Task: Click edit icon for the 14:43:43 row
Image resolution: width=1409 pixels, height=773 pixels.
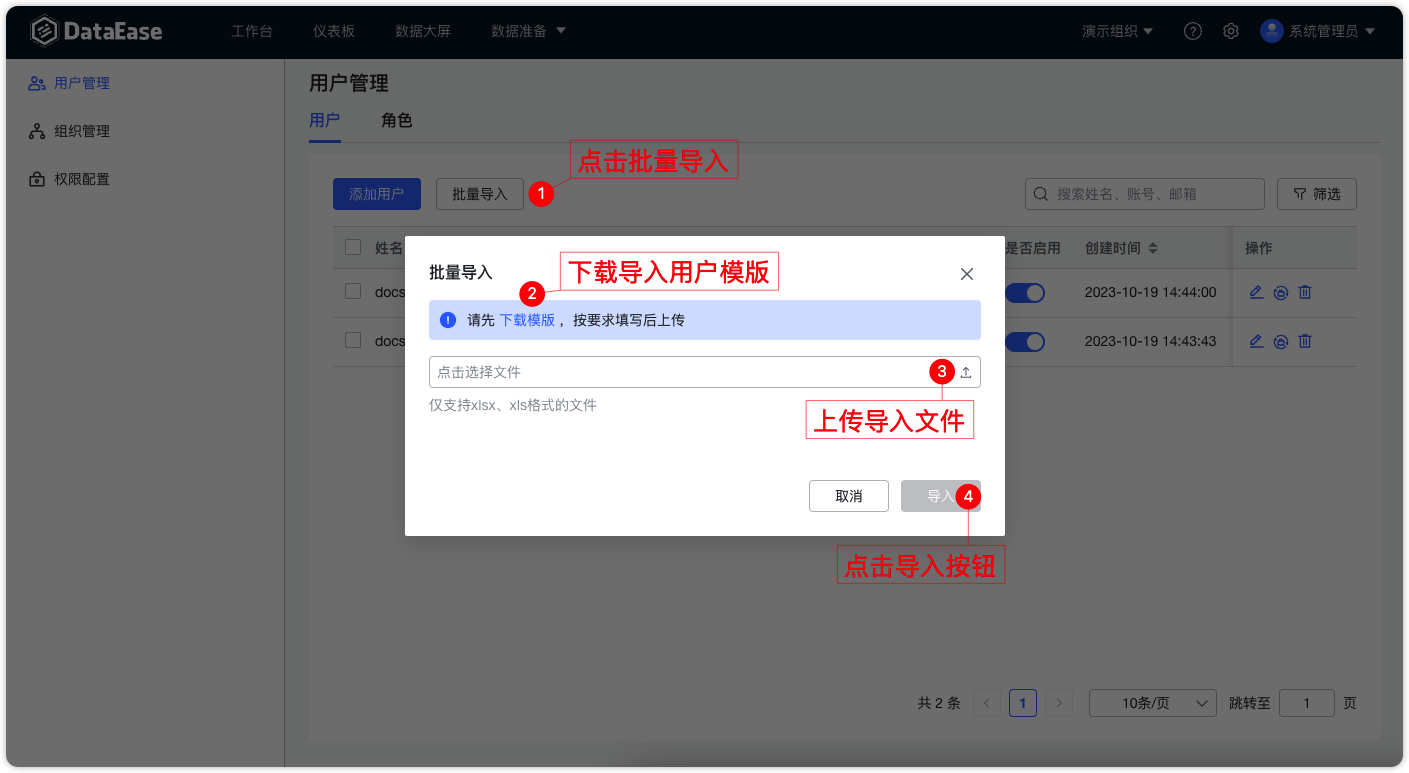Action: [x=1257, y=341]
